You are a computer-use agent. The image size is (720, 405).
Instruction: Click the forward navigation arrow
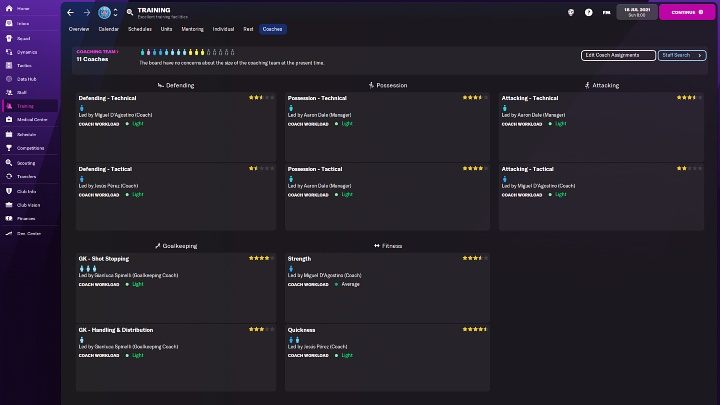[87, 13]
